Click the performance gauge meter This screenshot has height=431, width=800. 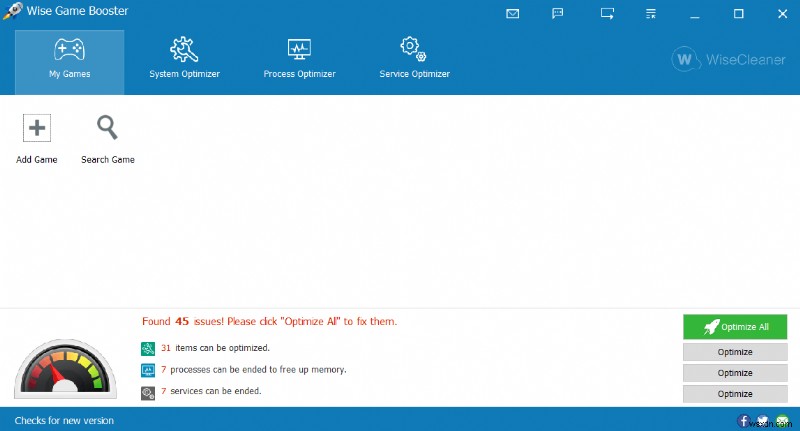(x=65, y=368)
